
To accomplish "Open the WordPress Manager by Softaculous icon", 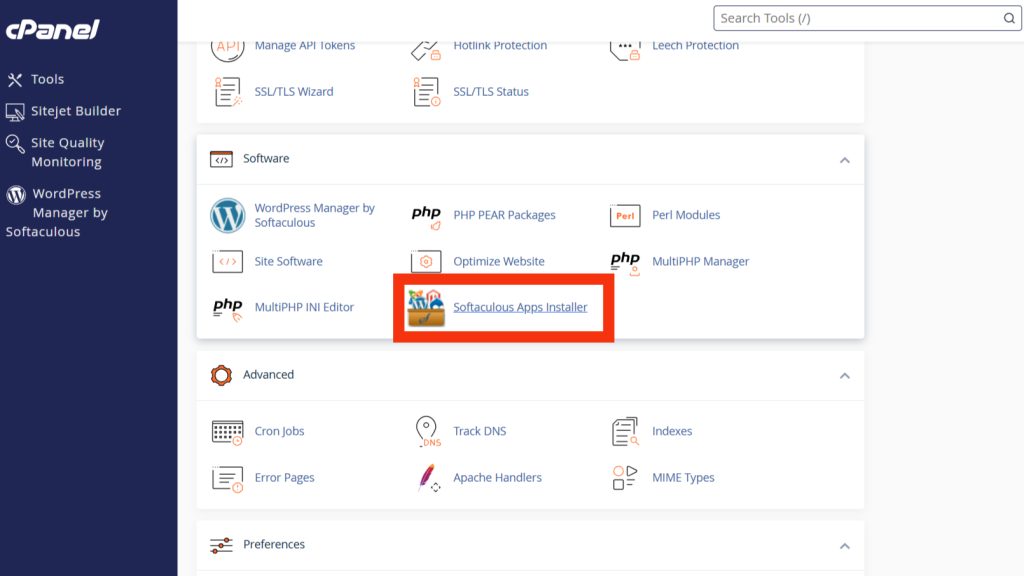I will click(228, 215).
